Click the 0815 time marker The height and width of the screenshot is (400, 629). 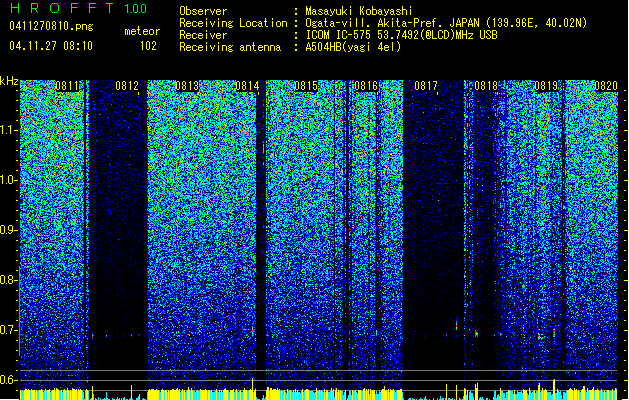click(x=306, y=86)
